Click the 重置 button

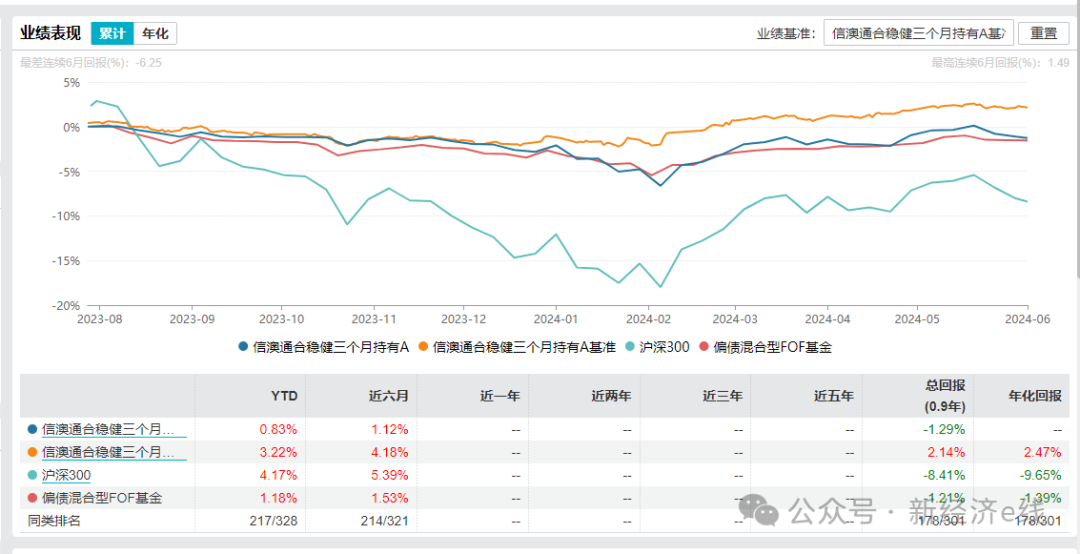[x=1043, y=33]
